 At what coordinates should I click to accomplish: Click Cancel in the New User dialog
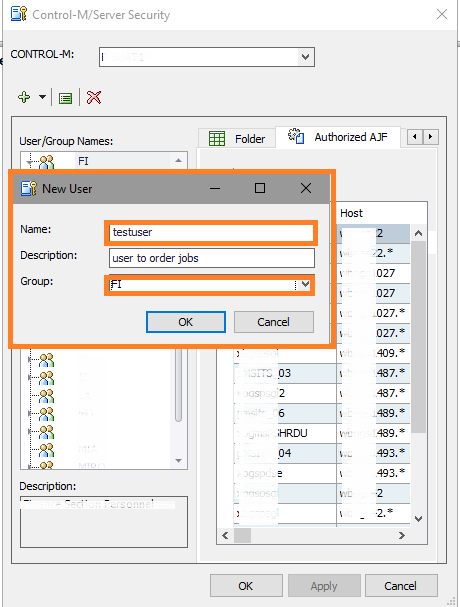[x=273, y=322]
